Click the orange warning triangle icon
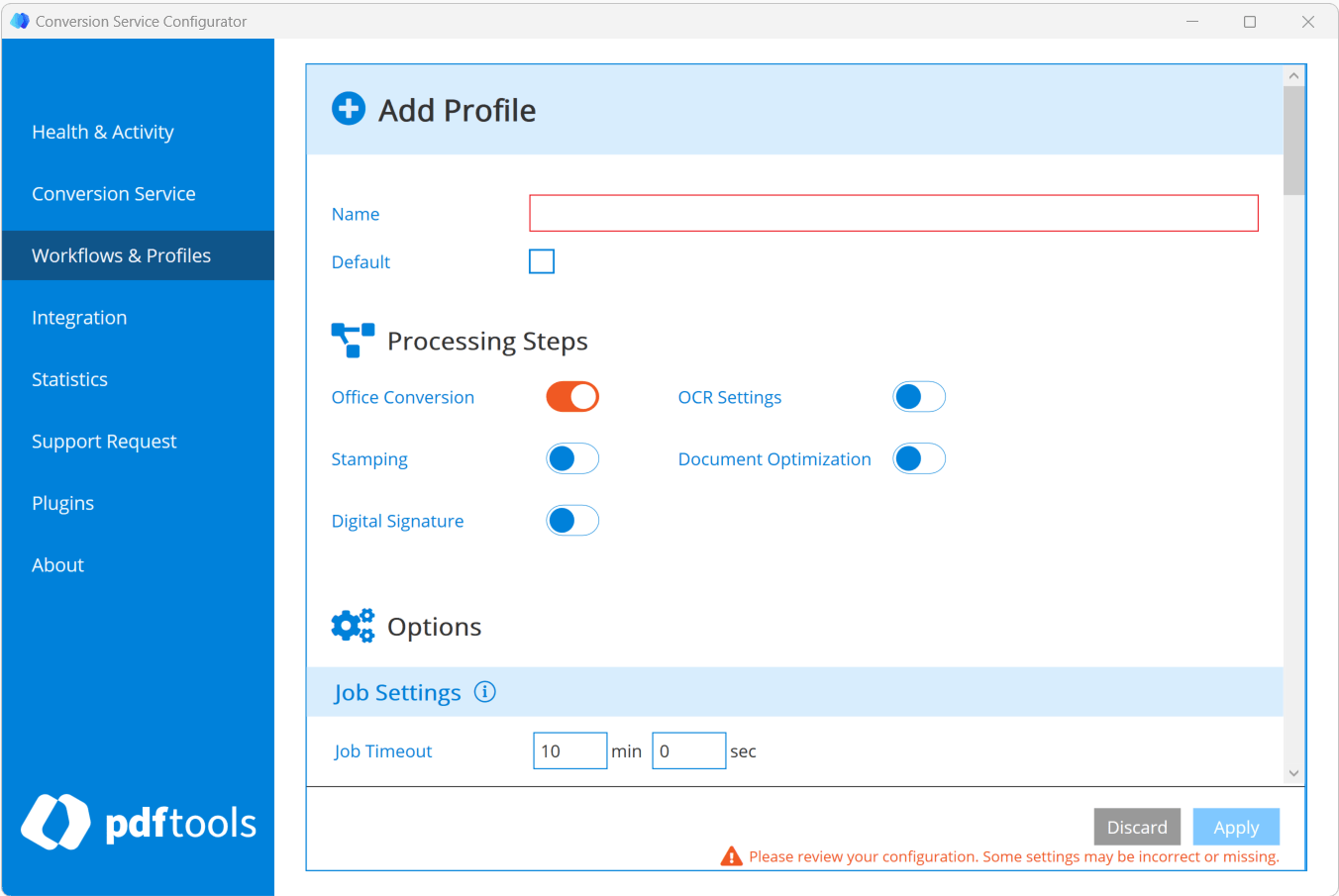 pos(733,855)
